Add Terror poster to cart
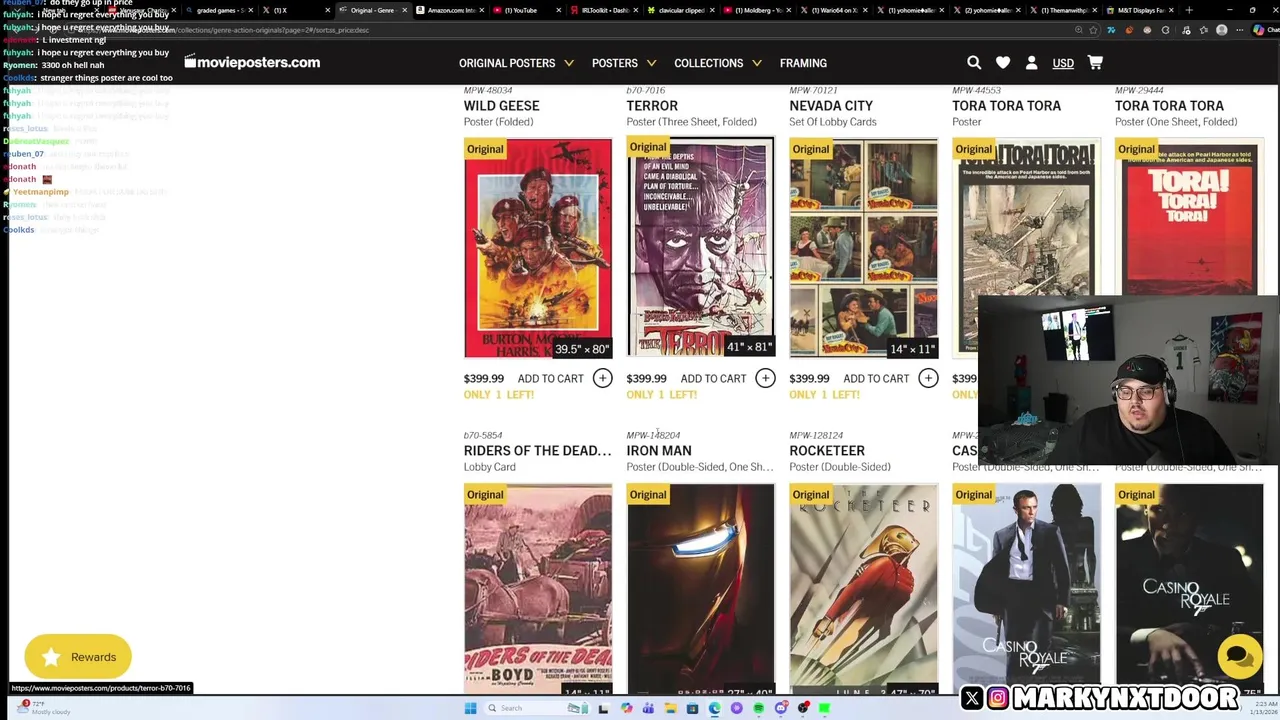 coord(713,378)
